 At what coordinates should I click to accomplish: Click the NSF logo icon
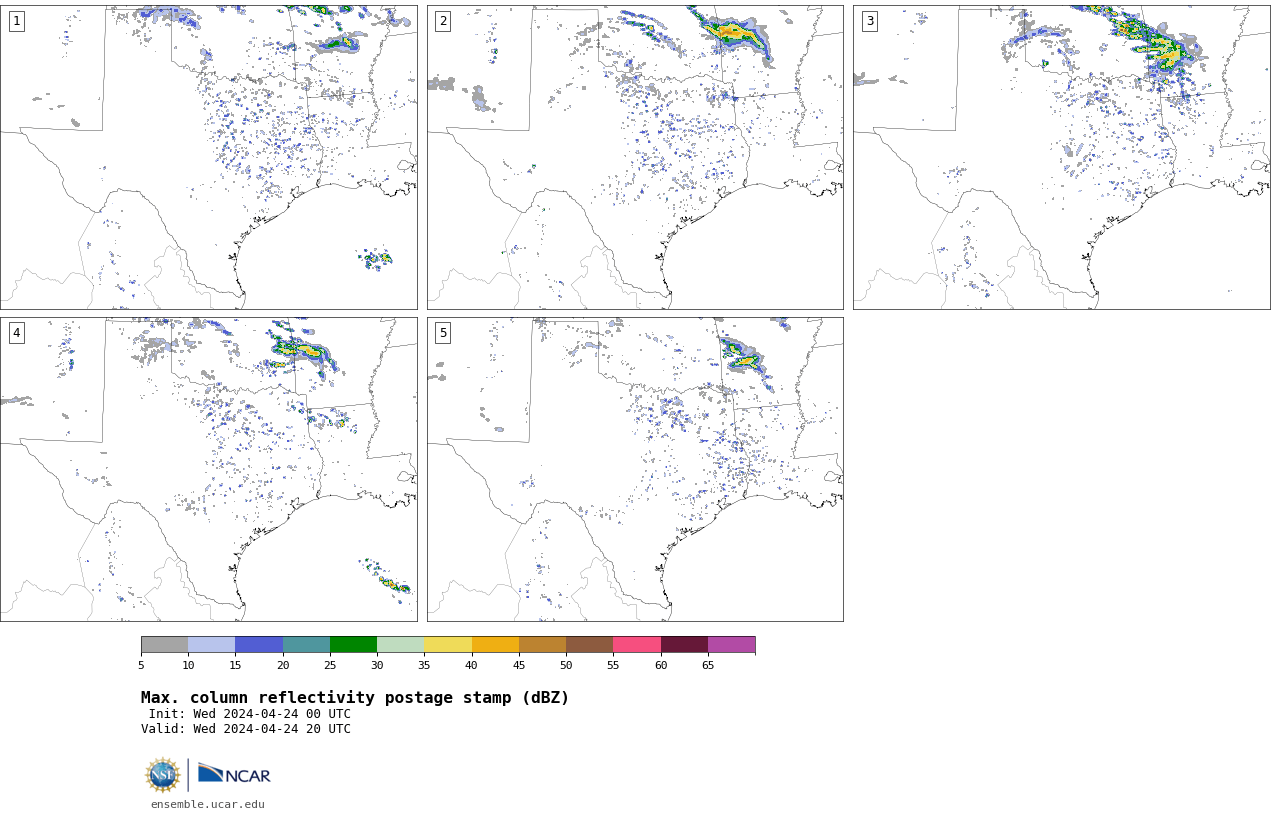(x=162, y=775)
